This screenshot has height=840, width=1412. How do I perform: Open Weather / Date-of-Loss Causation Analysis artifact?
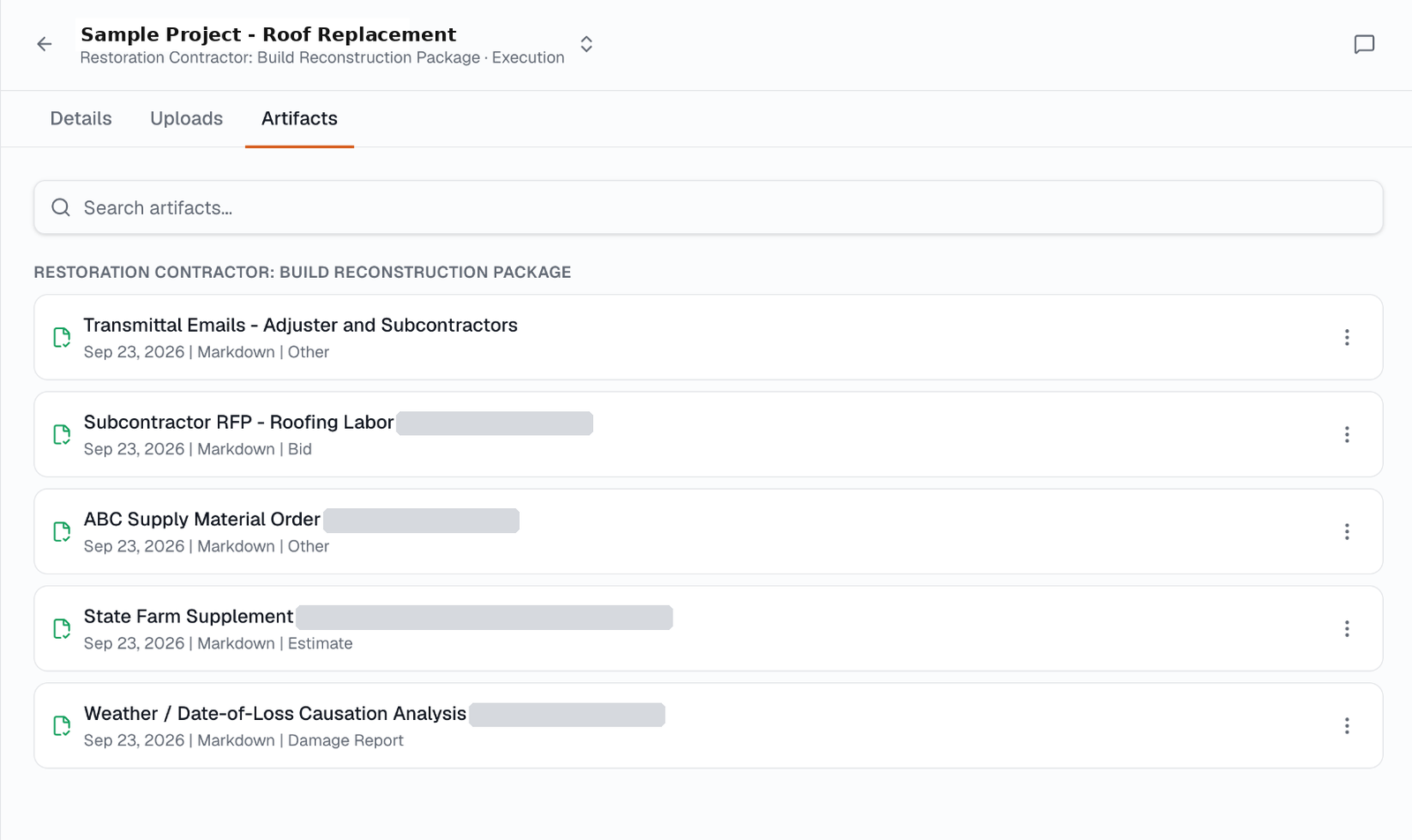(708, 725)
